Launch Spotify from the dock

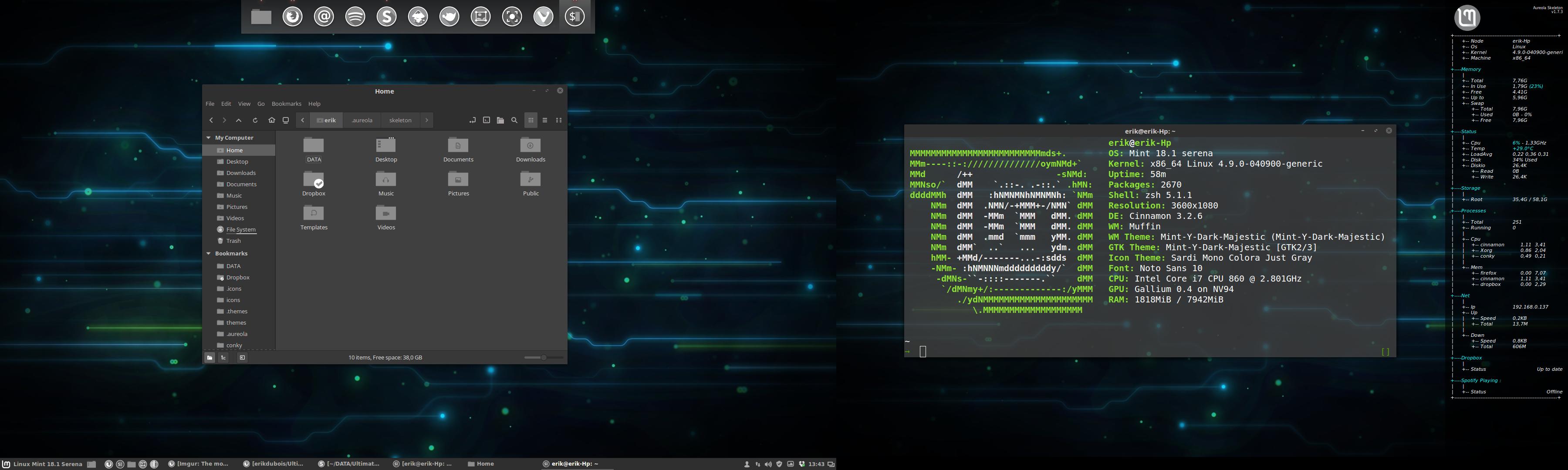click(355, 17)
